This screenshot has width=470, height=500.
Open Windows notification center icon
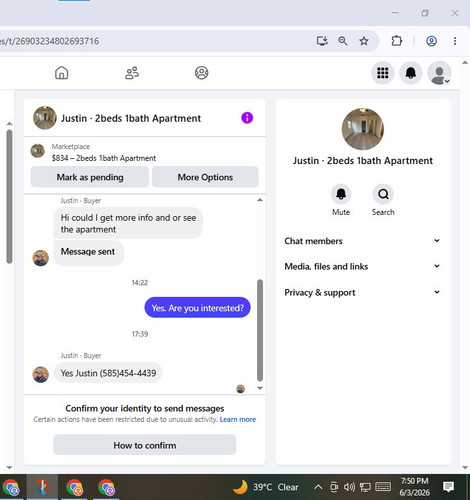pyautogui.click(x=448, y=487)
